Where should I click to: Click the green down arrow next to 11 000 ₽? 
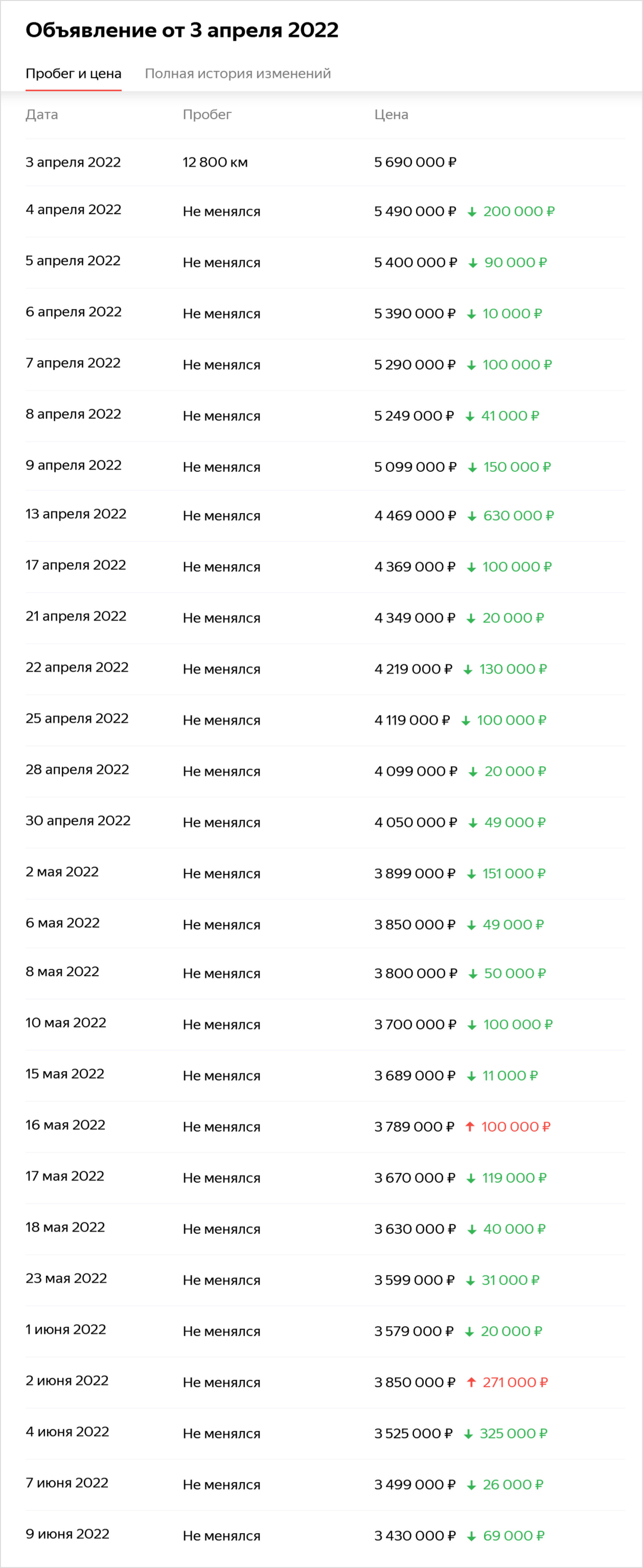(471, 1076)
